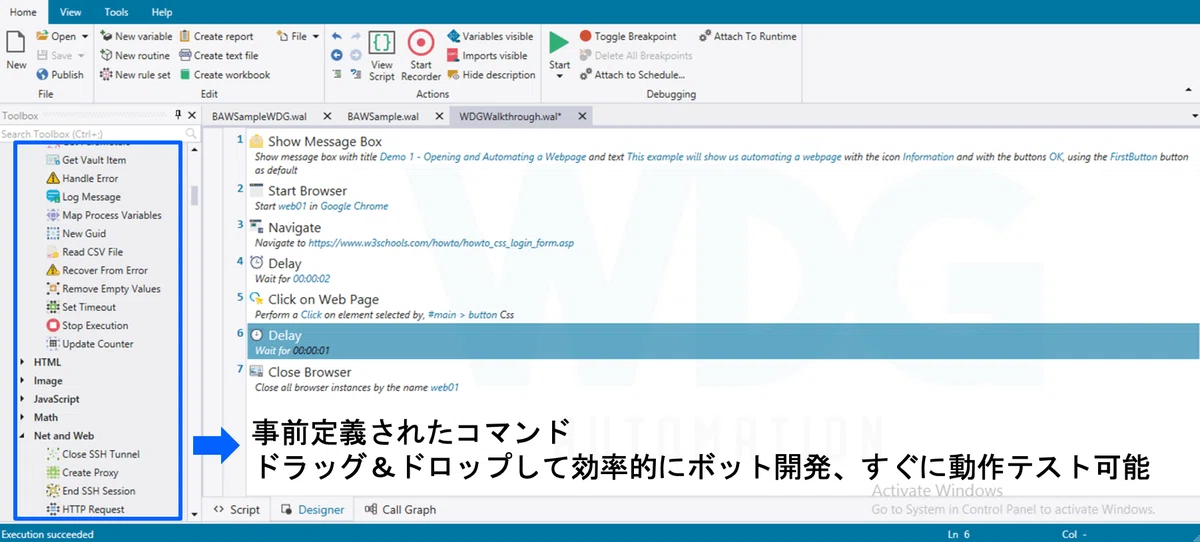Click the green Start play icon
This screenshot has width=1200, height=542.
click(559, 42)
